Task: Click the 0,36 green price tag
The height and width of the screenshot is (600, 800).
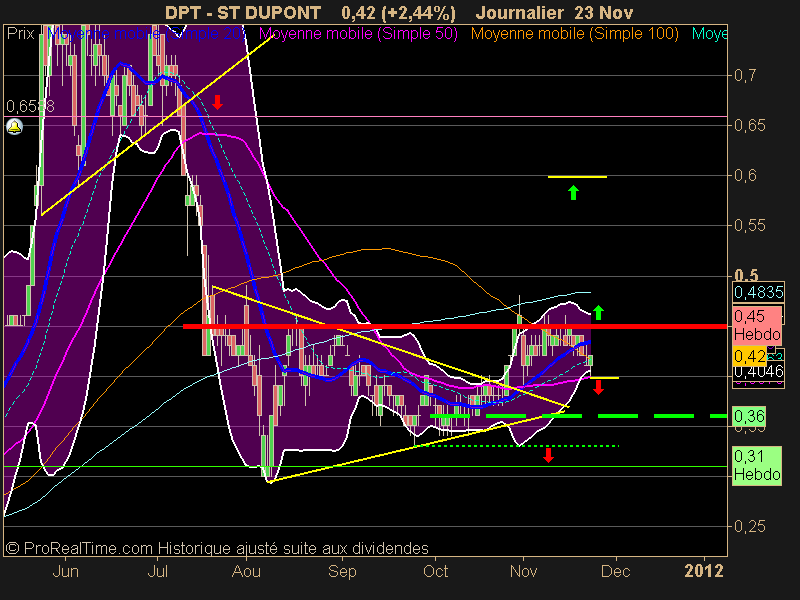Action: (749, 416)
